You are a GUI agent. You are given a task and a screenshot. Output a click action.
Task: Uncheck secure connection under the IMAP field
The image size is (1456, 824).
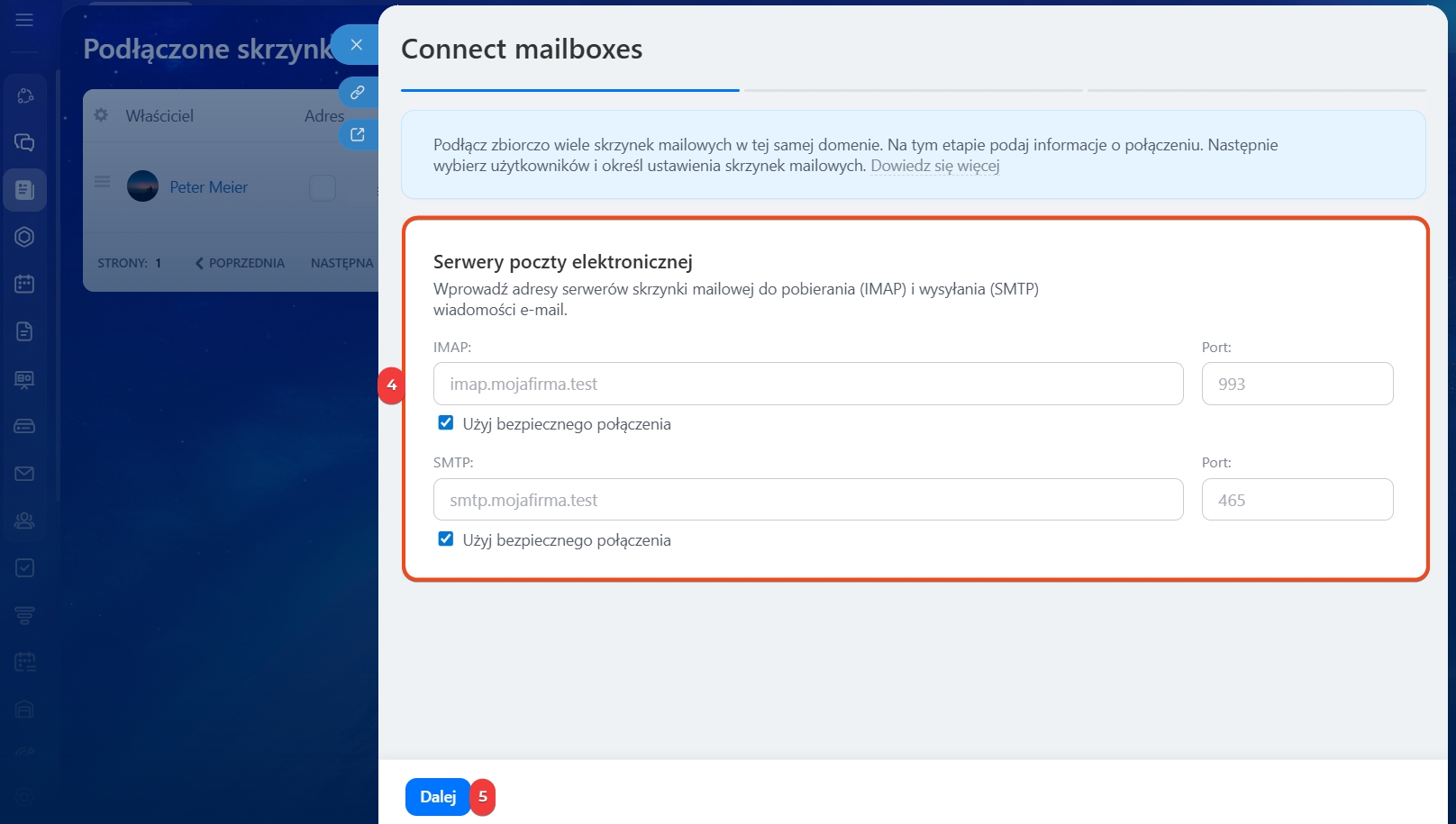click(x=446, y=423)
